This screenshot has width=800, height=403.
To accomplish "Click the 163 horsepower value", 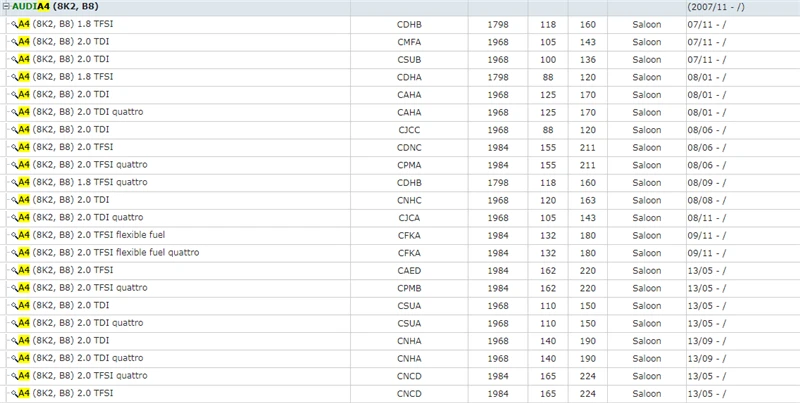I will pos(588,200).
